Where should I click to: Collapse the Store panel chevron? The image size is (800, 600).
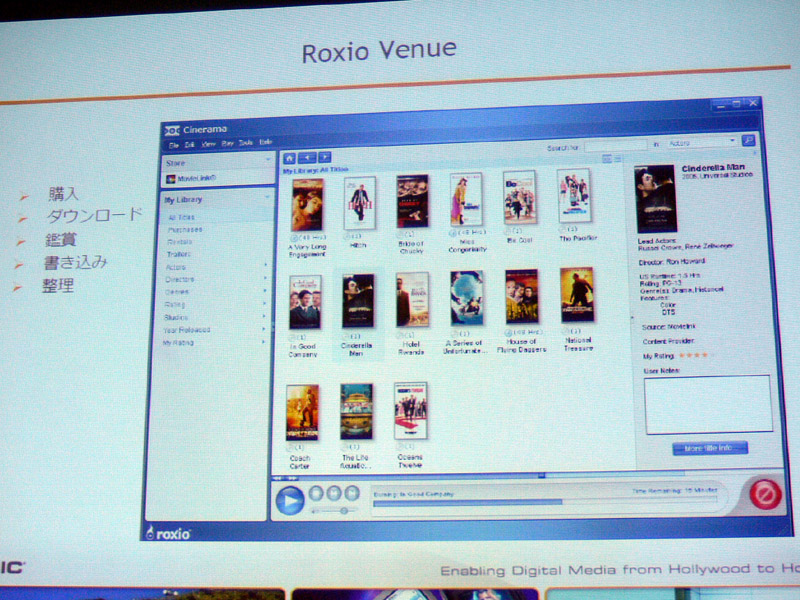[x=268, y=160]
